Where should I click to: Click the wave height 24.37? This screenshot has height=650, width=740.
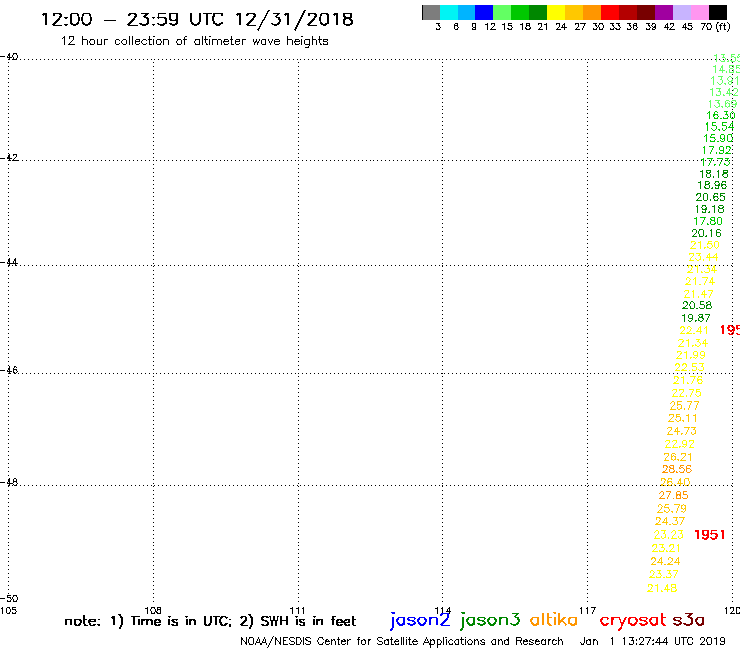[670, 521]
